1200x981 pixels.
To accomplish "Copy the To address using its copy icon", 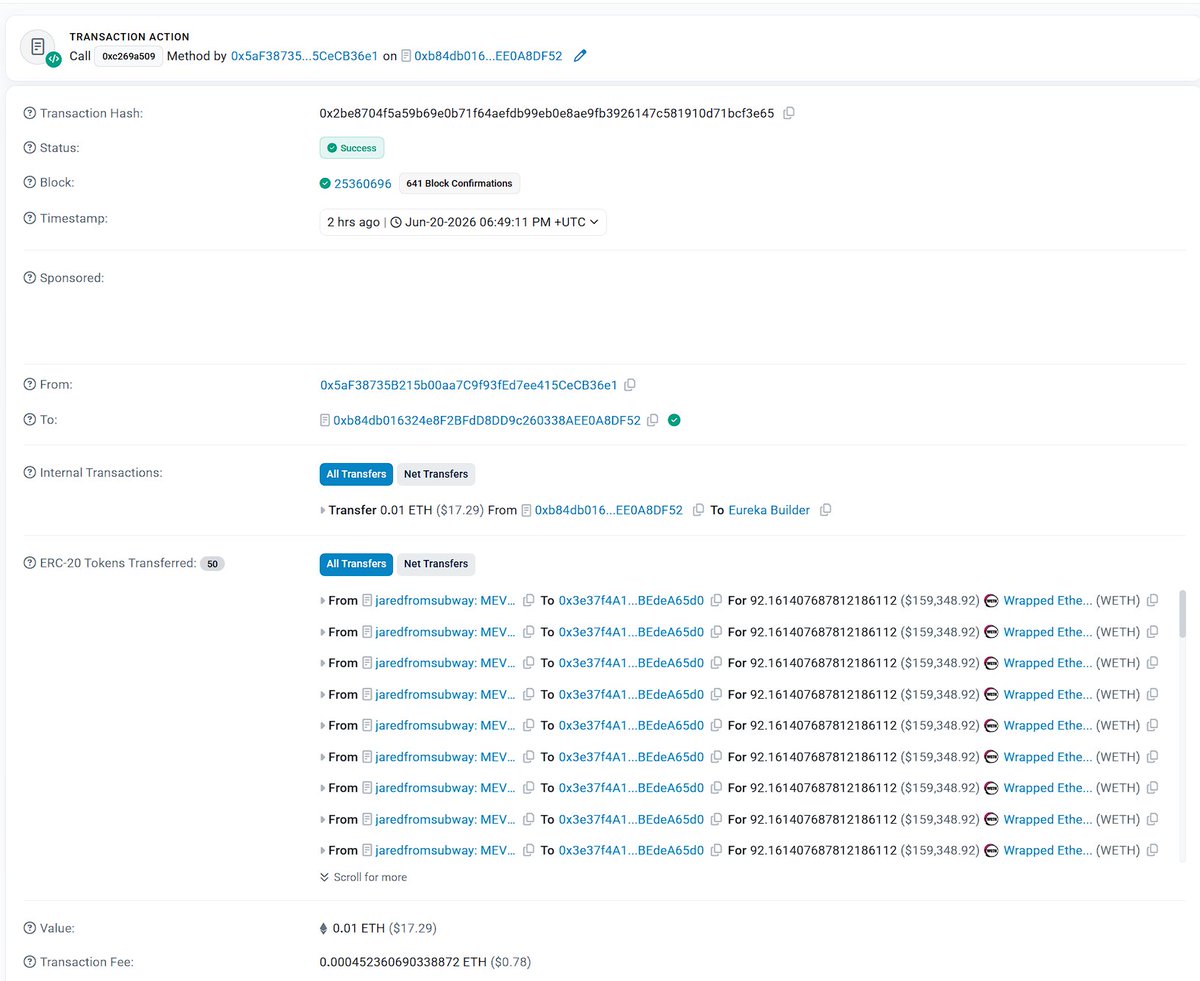I will (653, 420).
